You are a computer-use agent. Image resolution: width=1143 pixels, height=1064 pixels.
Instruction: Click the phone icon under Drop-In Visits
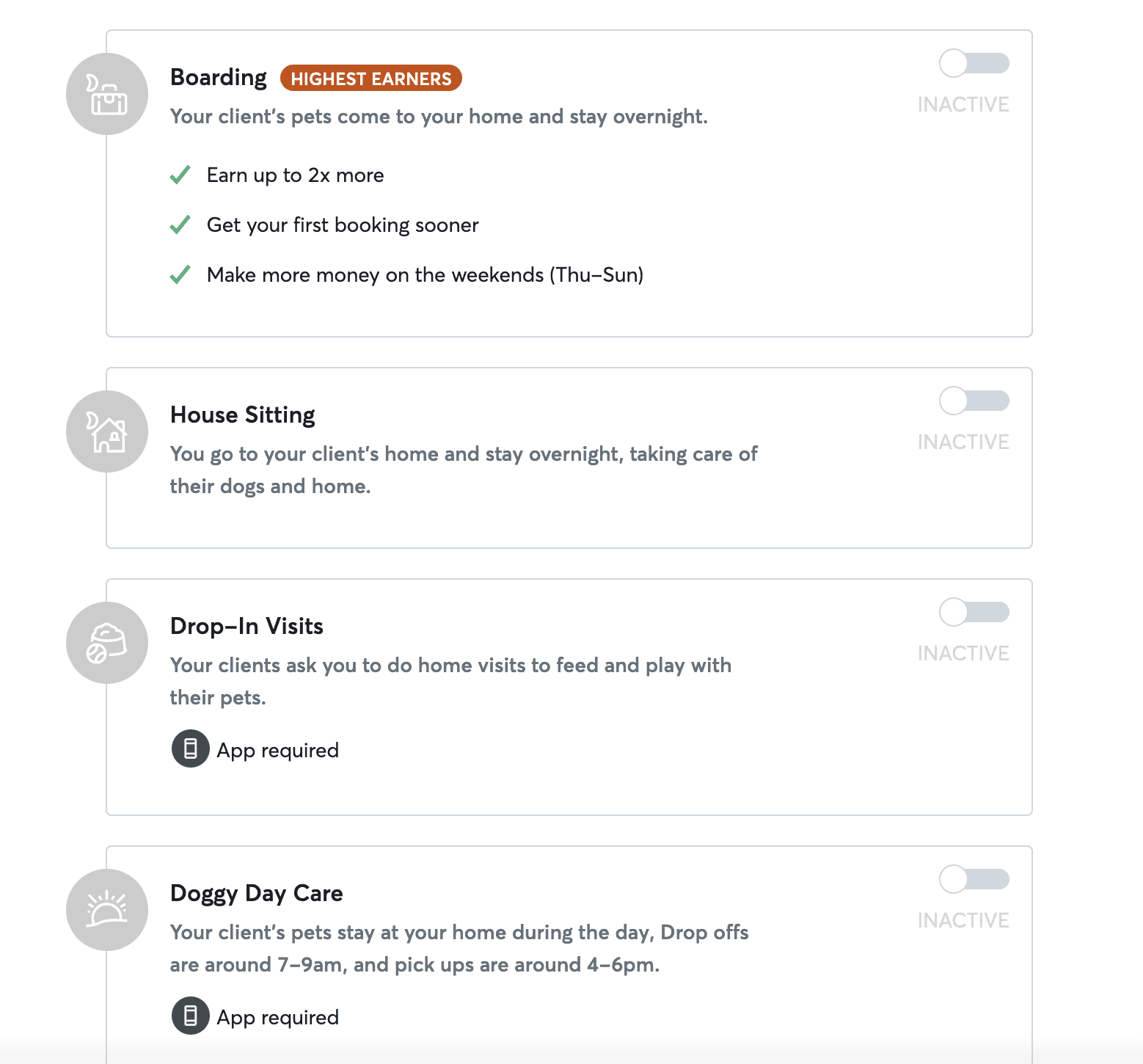tap(191, 748)
